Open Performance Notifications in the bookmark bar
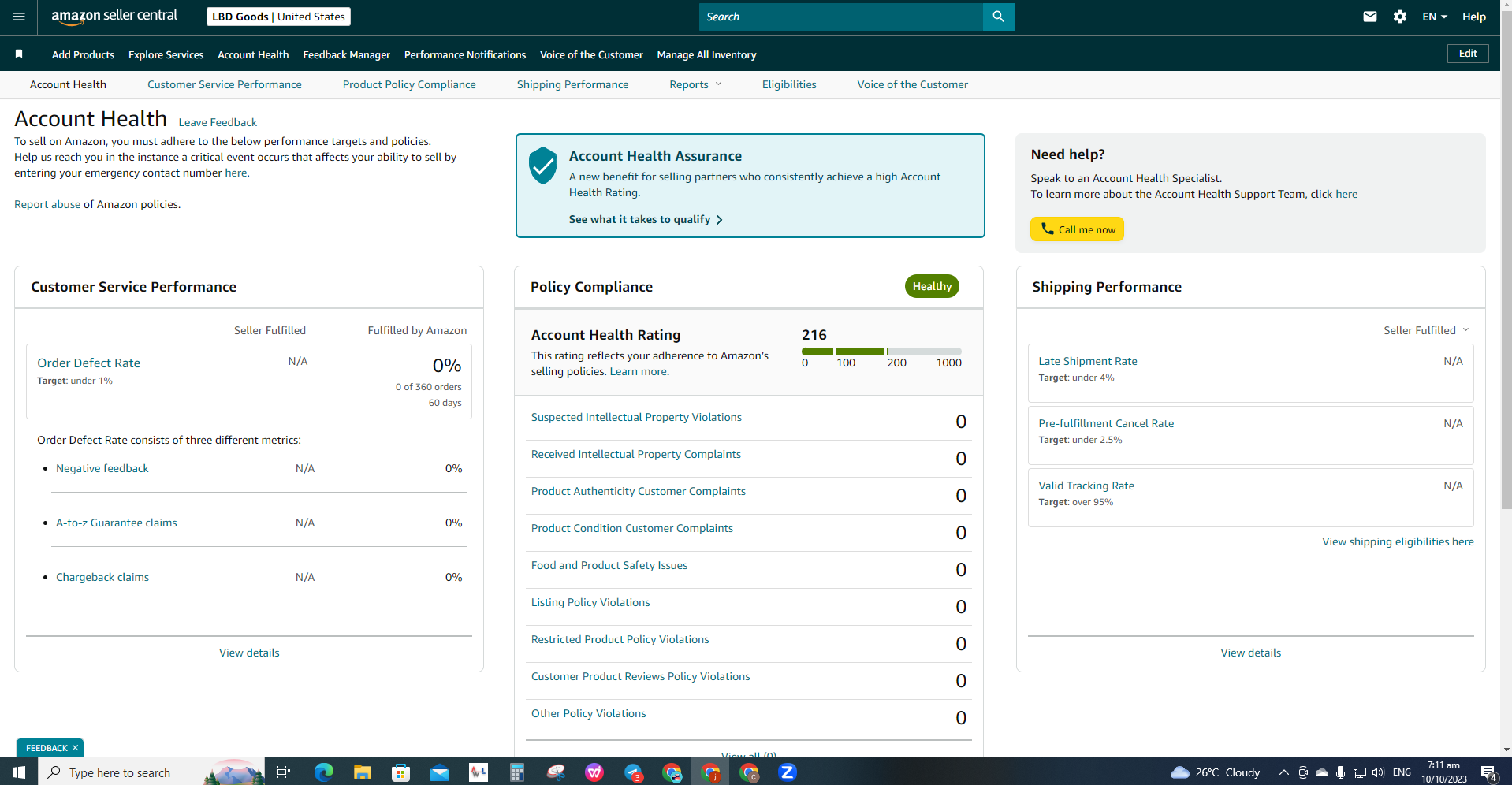Image resolution: width=1512 pixels, height=785 pixels. 465,54
